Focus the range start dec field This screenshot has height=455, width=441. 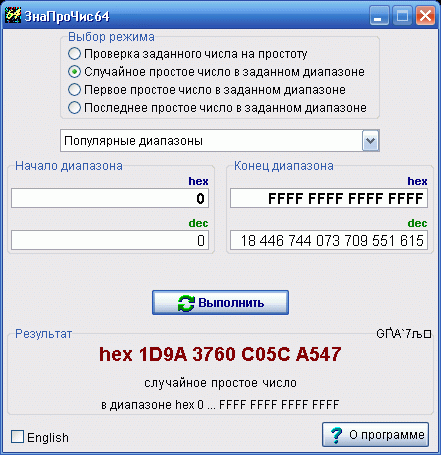pyautogui.click(x=110, y=240)
